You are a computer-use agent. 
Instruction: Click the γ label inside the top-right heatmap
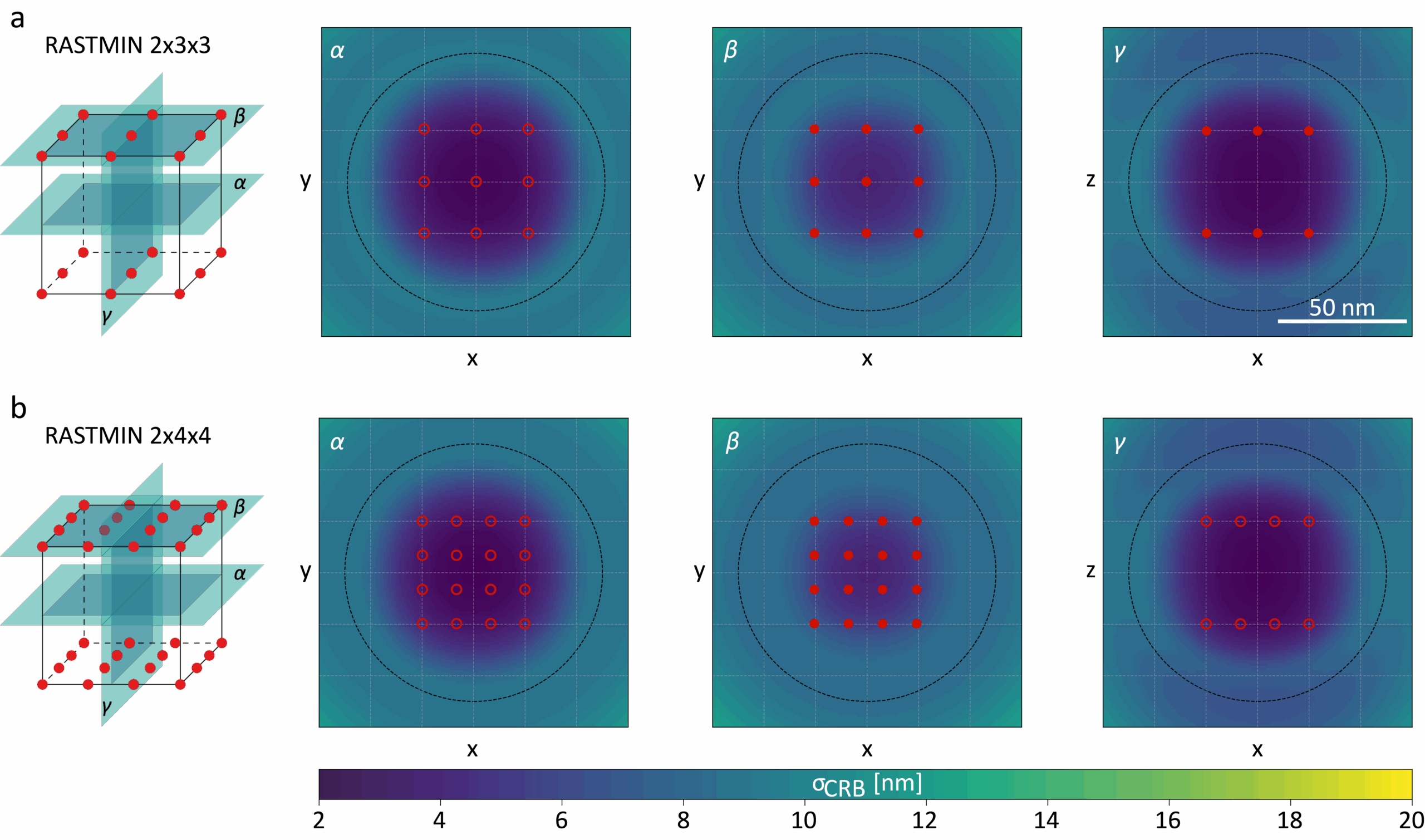pyautogui.click(x=1119, y=52)
